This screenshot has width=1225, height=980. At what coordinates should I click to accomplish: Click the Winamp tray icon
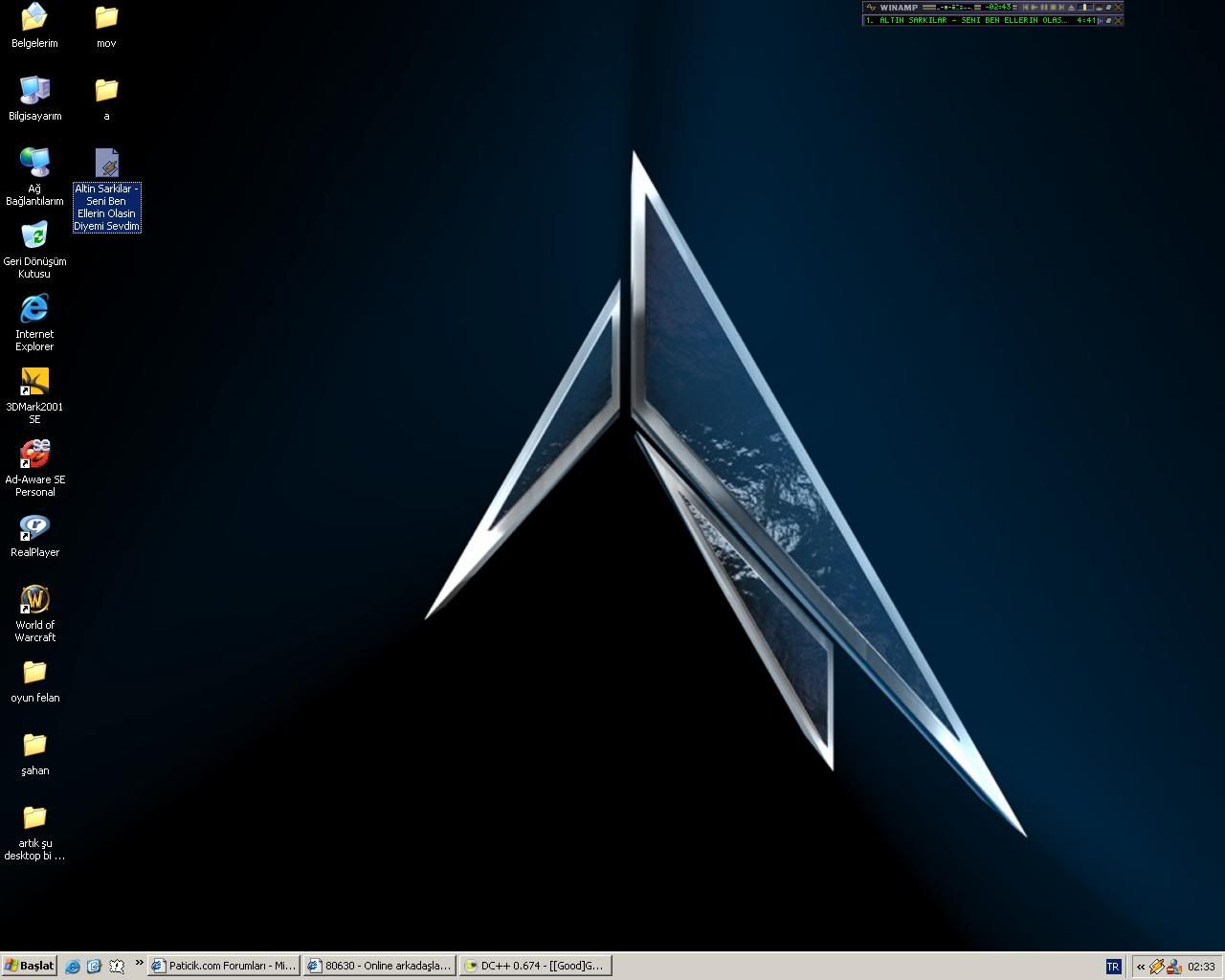coord(1157,967)
